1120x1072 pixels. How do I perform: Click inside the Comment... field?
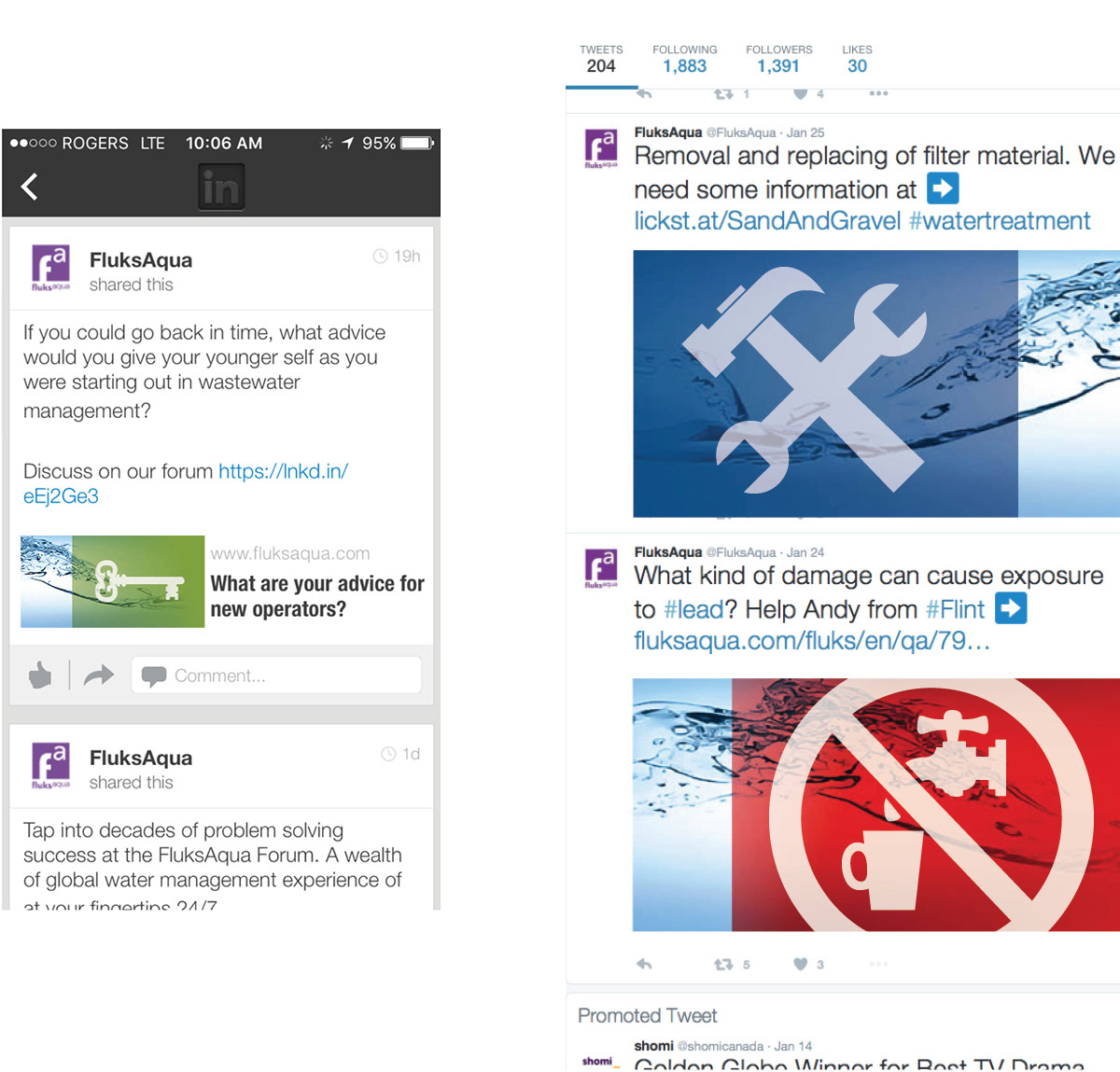click(276, 675)
